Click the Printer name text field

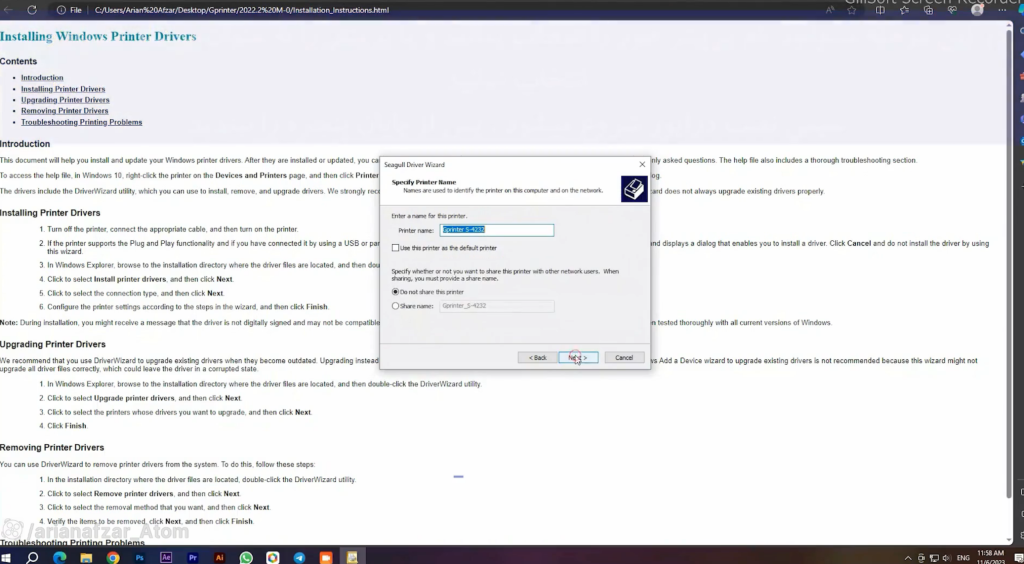496,230
